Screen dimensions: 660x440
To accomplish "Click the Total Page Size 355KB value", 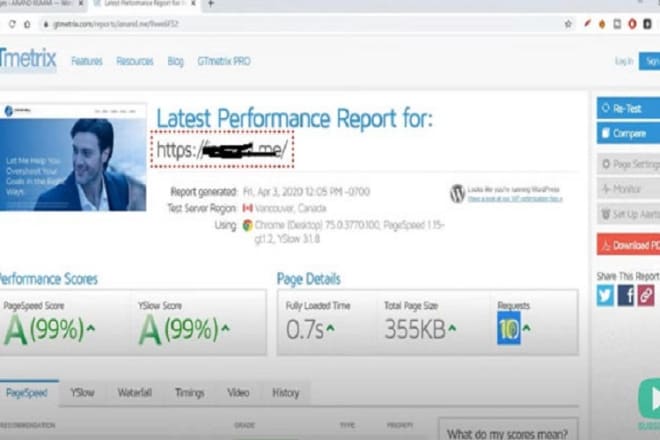I will pyautogui.click(x=415, y=330).
